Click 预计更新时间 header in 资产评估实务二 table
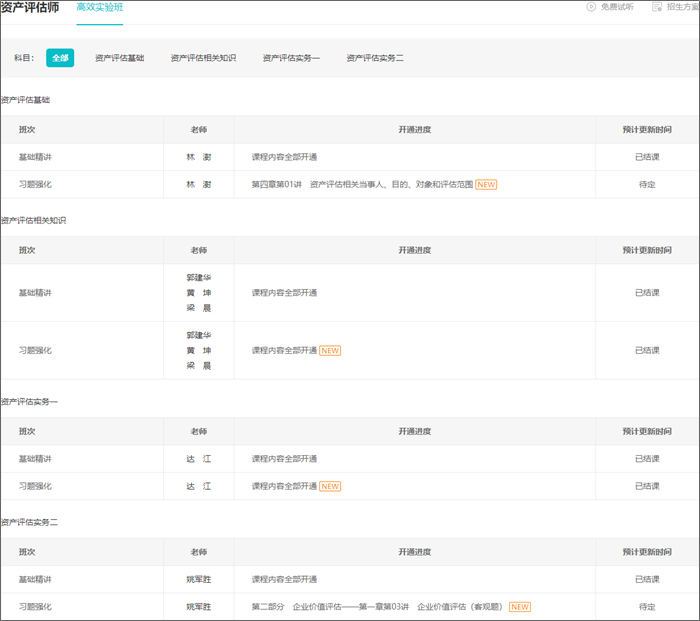Image resolution: width=700 pixels, height=621 pixels. pyautogui.click(x=647, y=552)
